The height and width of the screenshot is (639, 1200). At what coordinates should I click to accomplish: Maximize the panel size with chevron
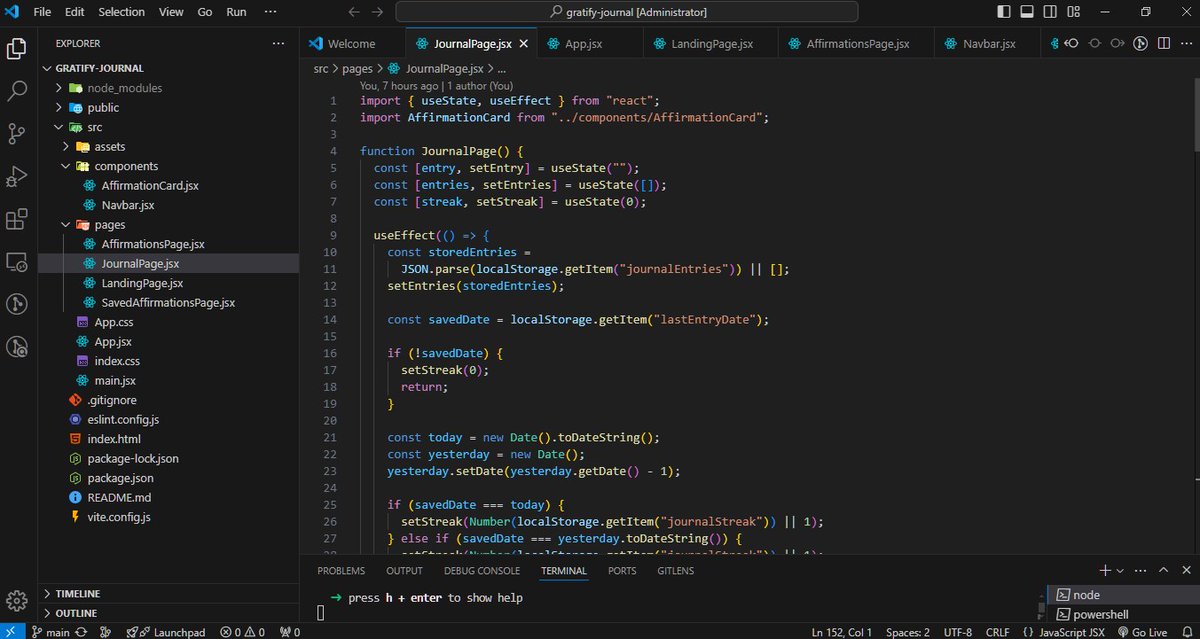1163,570
